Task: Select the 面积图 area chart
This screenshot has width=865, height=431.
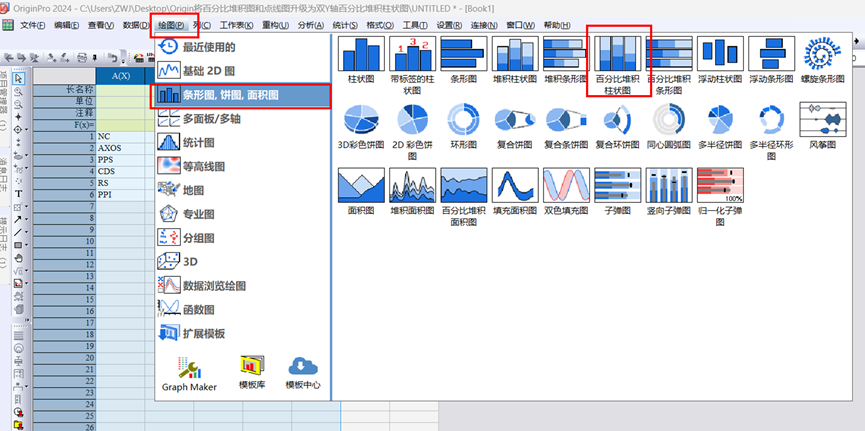Action: click(361, 192)
